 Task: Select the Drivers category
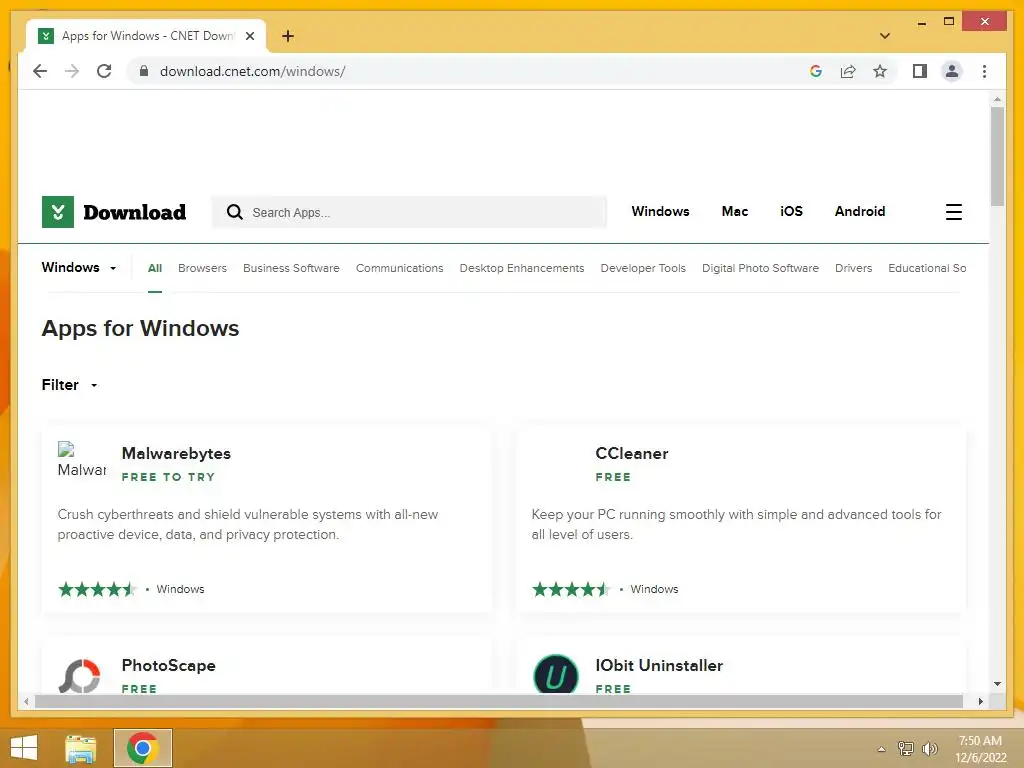[x=854, y=268]
